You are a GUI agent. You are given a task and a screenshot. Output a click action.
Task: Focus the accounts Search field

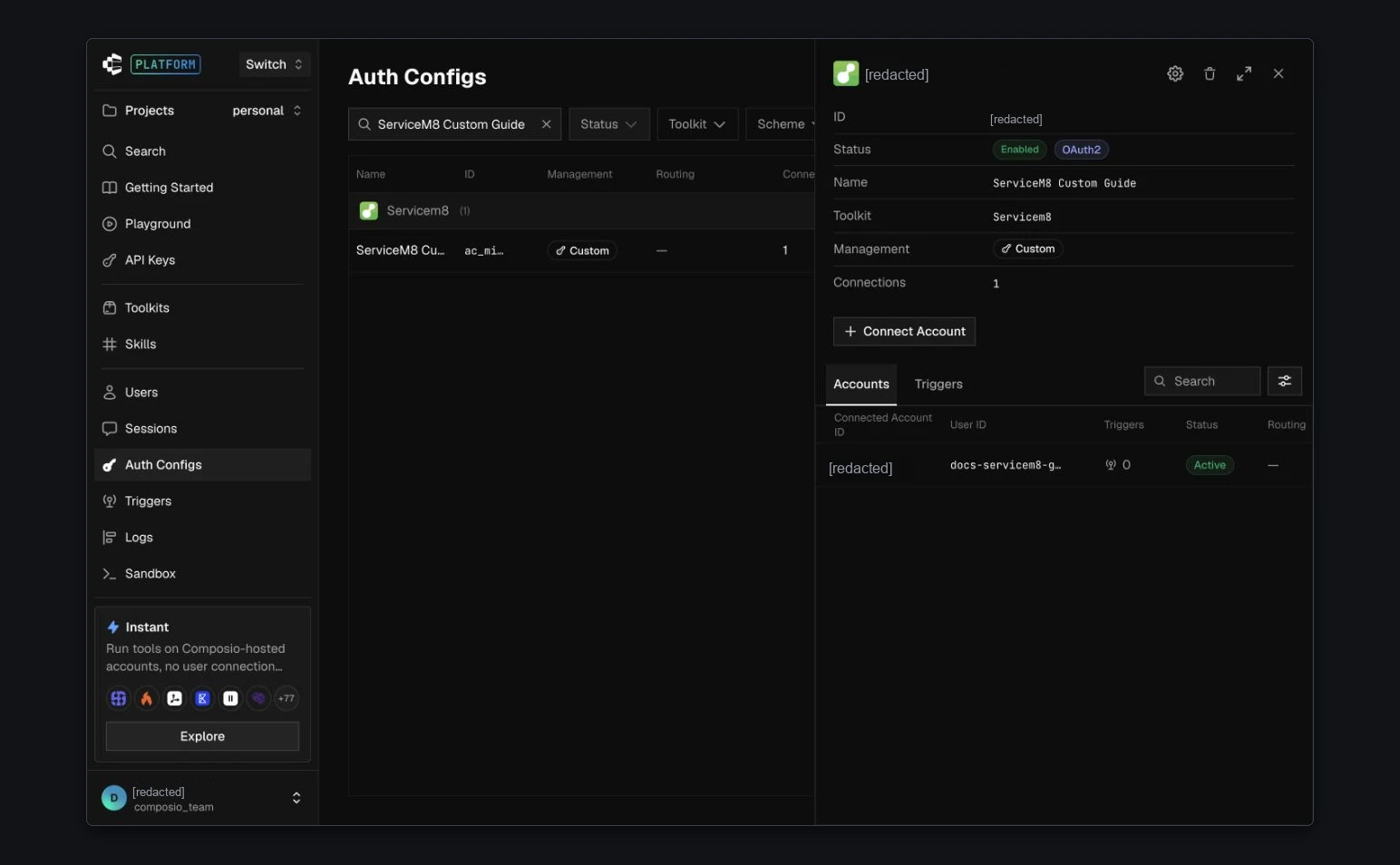point(1202,381)
